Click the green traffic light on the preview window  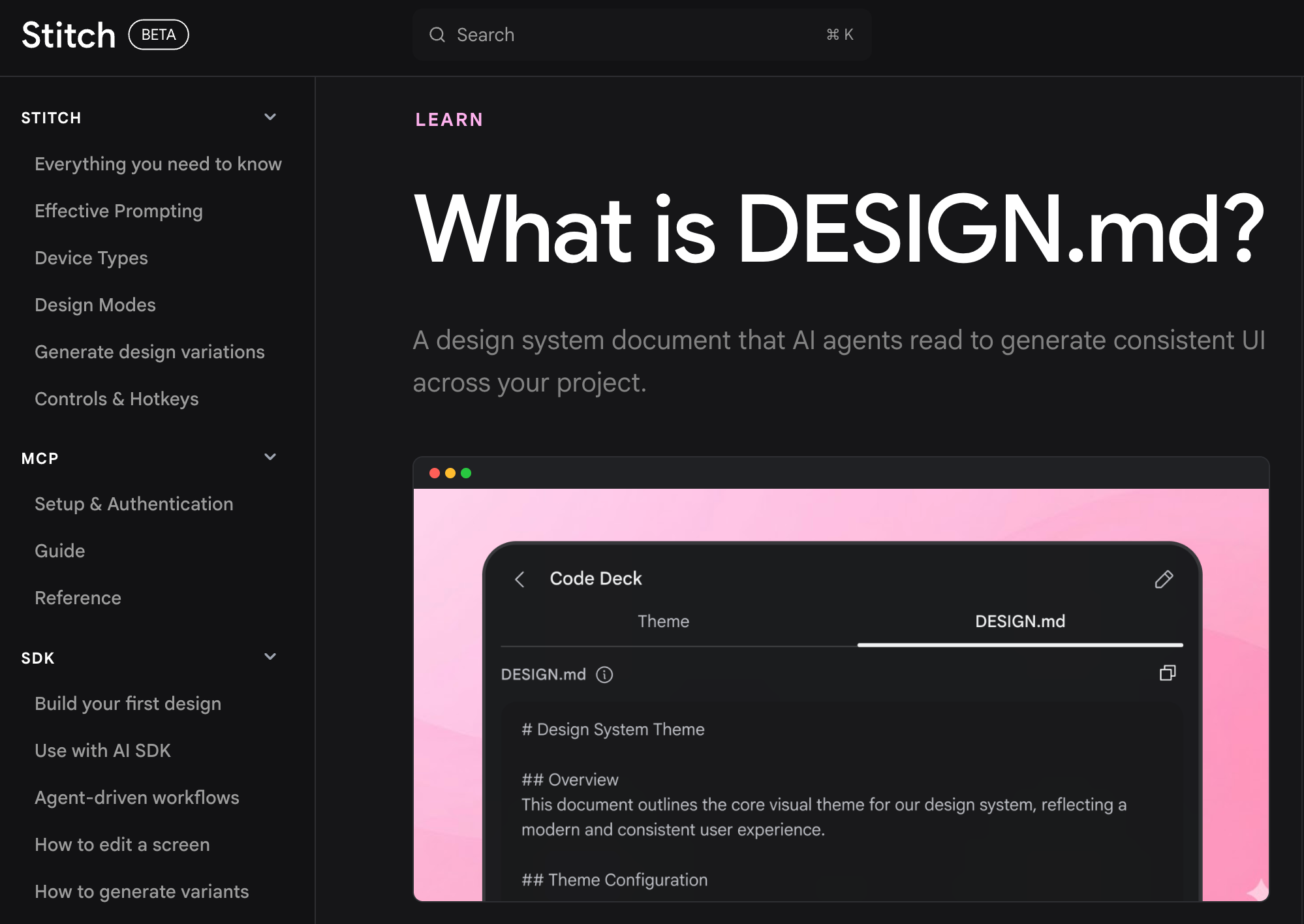click(x=467, y=472)
